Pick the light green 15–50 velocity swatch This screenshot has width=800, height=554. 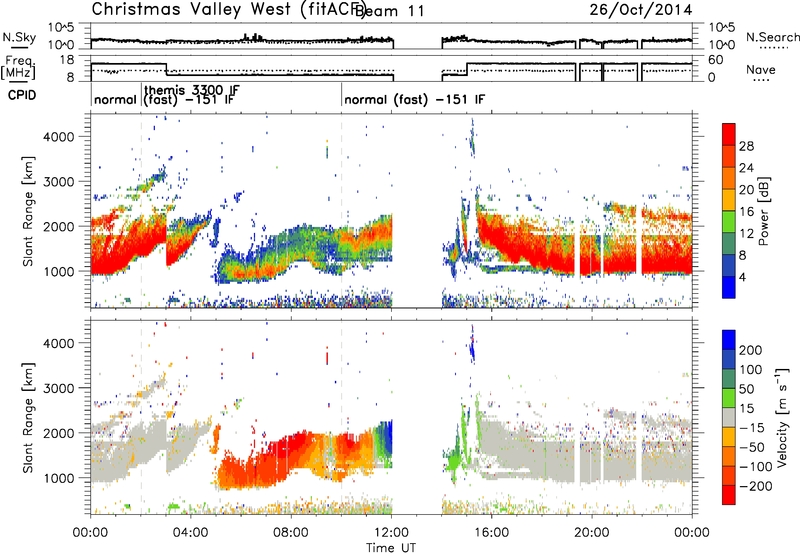(729, 398)
